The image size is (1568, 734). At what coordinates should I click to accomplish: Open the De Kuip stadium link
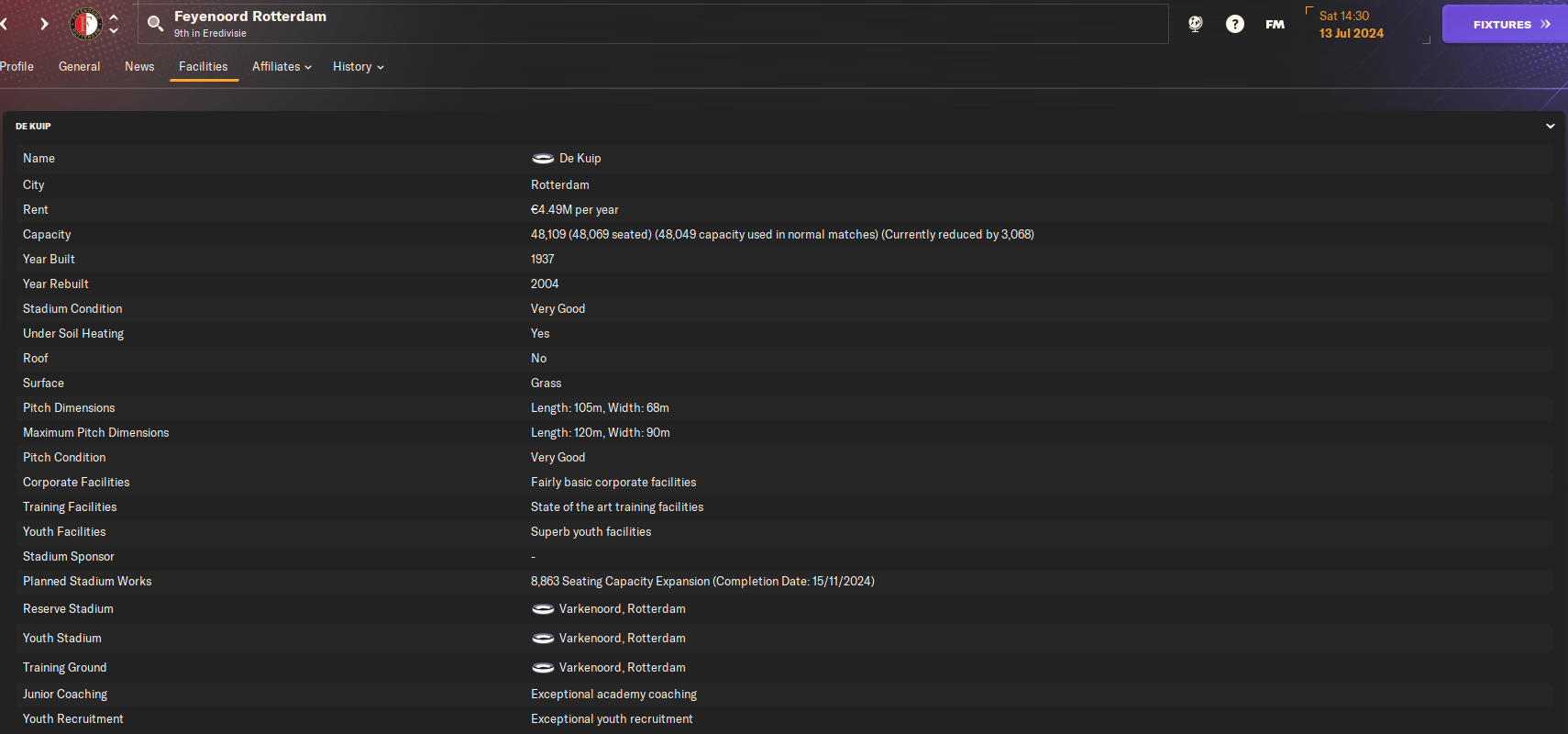point(580,159)
